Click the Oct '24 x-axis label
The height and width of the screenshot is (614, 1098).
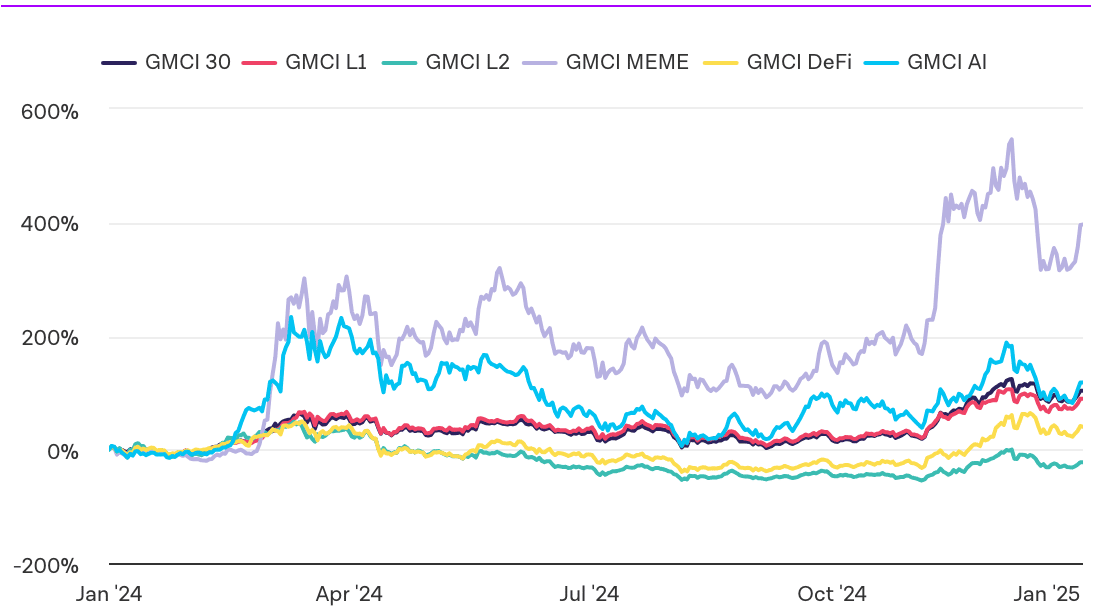tap(832, 594)
